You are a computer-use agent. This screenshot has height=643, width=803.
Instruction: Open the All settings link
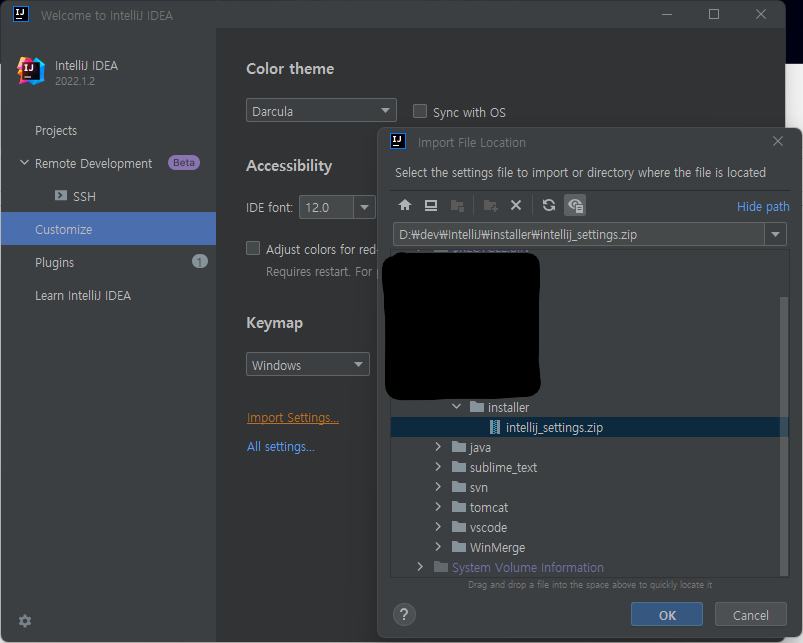click(281, 446)
